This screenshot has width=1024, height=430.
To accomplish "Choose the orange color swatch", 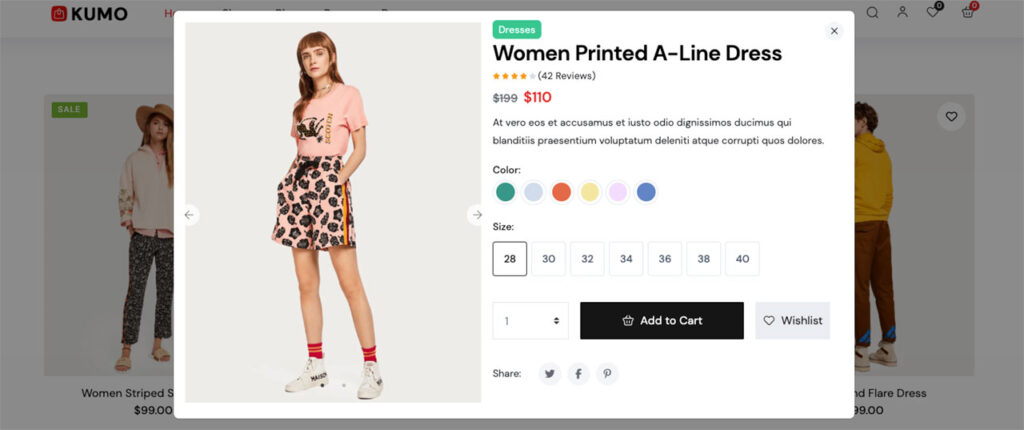I will (561, 192).
